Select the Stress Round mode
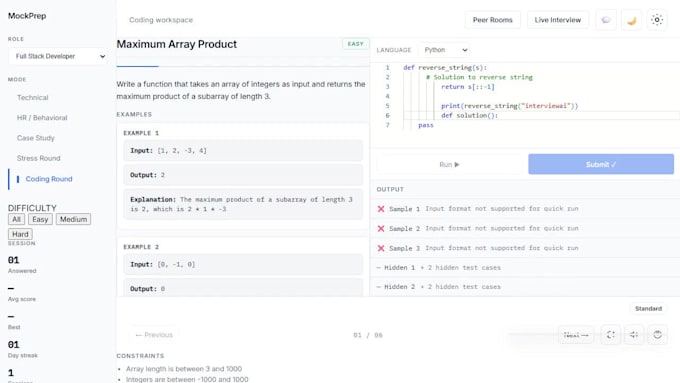680x383 pixels. (x=39, y=158)
